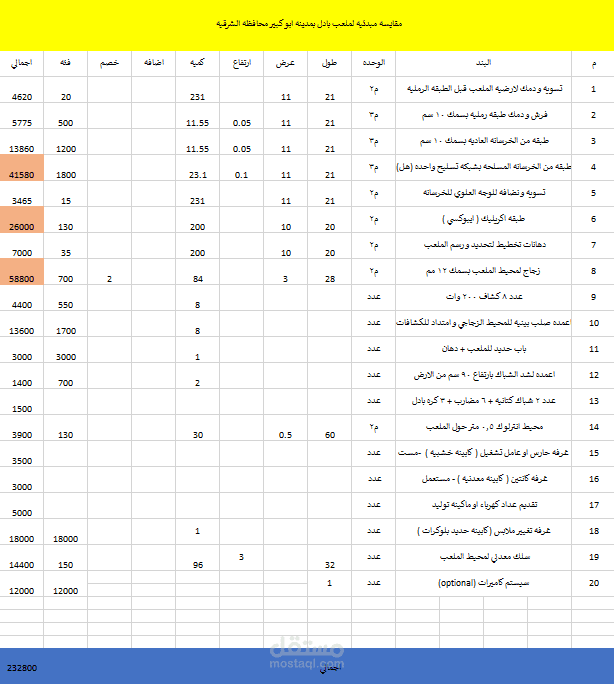Click the unit price cell 35

65,246
